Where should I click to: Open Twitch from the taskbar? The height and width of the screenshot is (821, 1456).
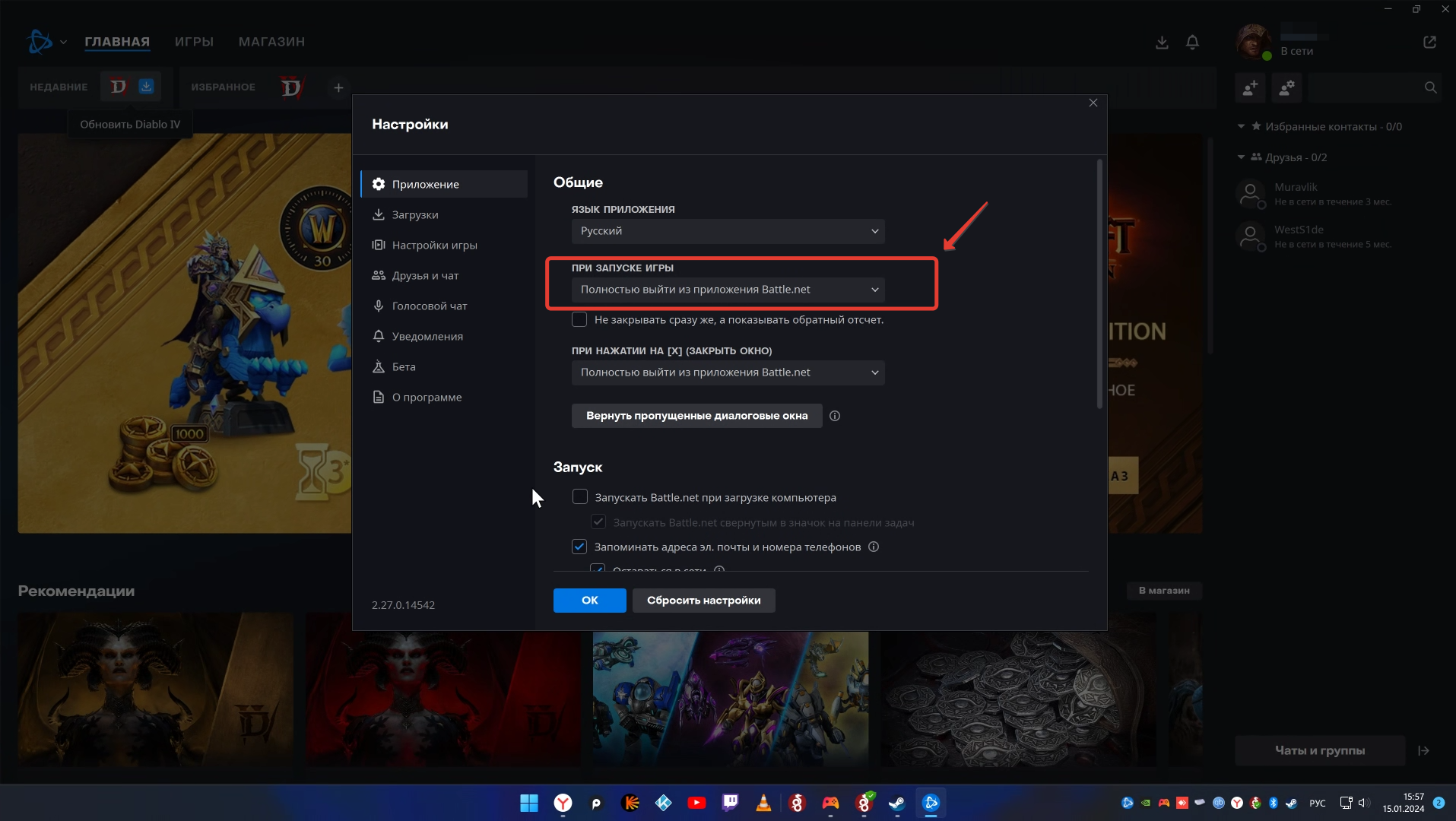click(730, 803)
